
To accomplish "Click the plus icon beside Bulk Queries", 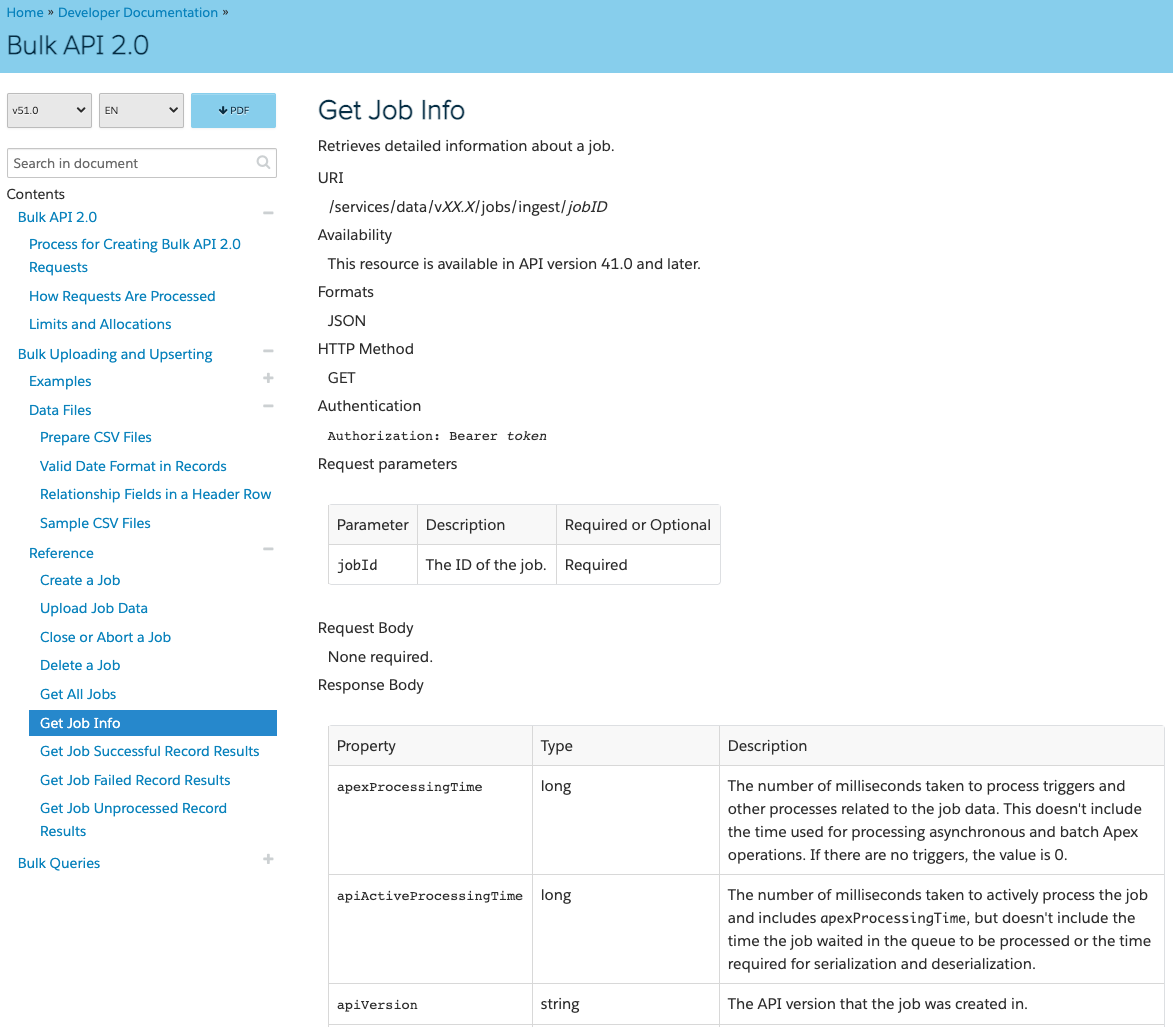I will tap(268, 859).
